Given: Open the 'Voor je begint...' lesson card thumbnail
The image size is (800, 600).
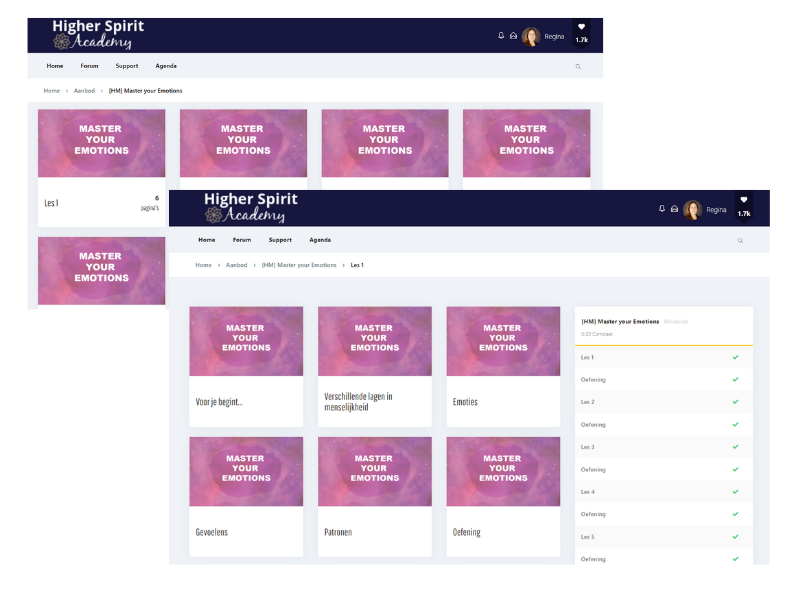Looking at the screenshot, I should [x=246, y=341].
